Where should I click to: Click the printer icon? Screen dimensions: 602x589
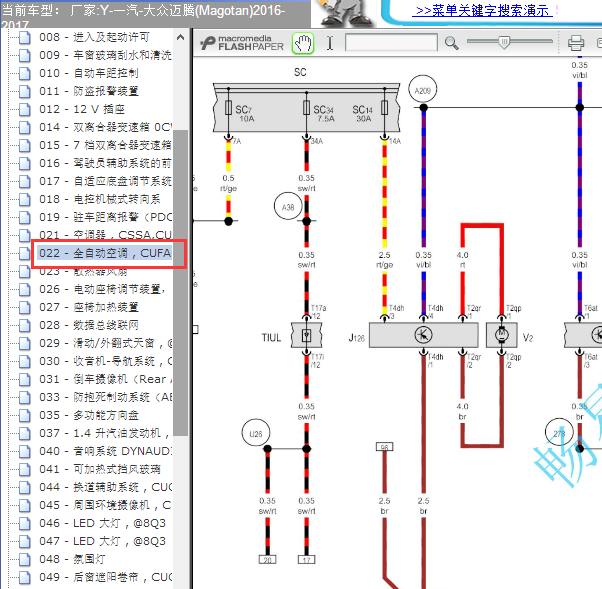pos(576,43)
